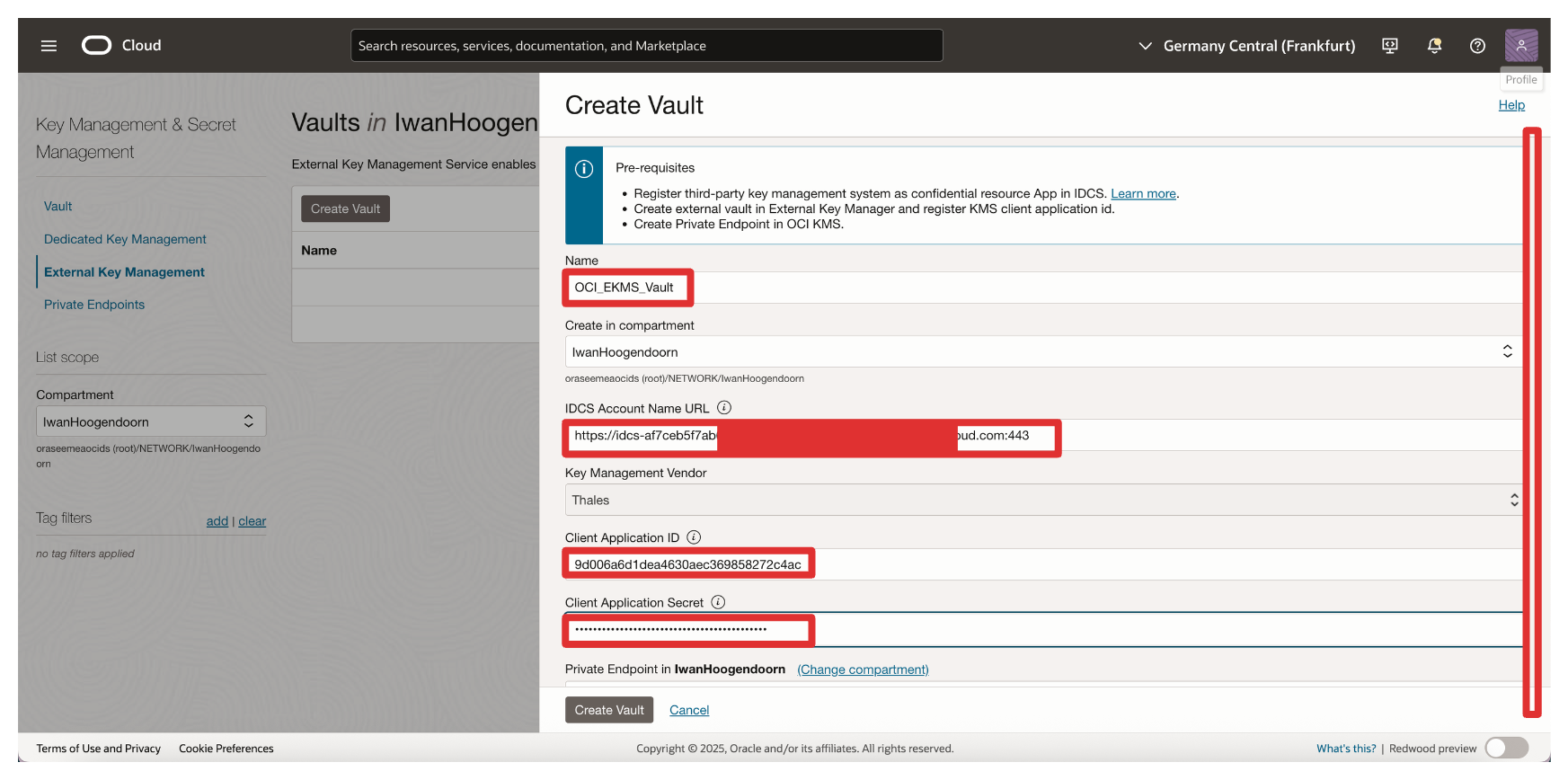The image size is (1568, 780).
Task: Expand the Germany Central (Frankfurt) region selector
Action: tap(1247, 46)
